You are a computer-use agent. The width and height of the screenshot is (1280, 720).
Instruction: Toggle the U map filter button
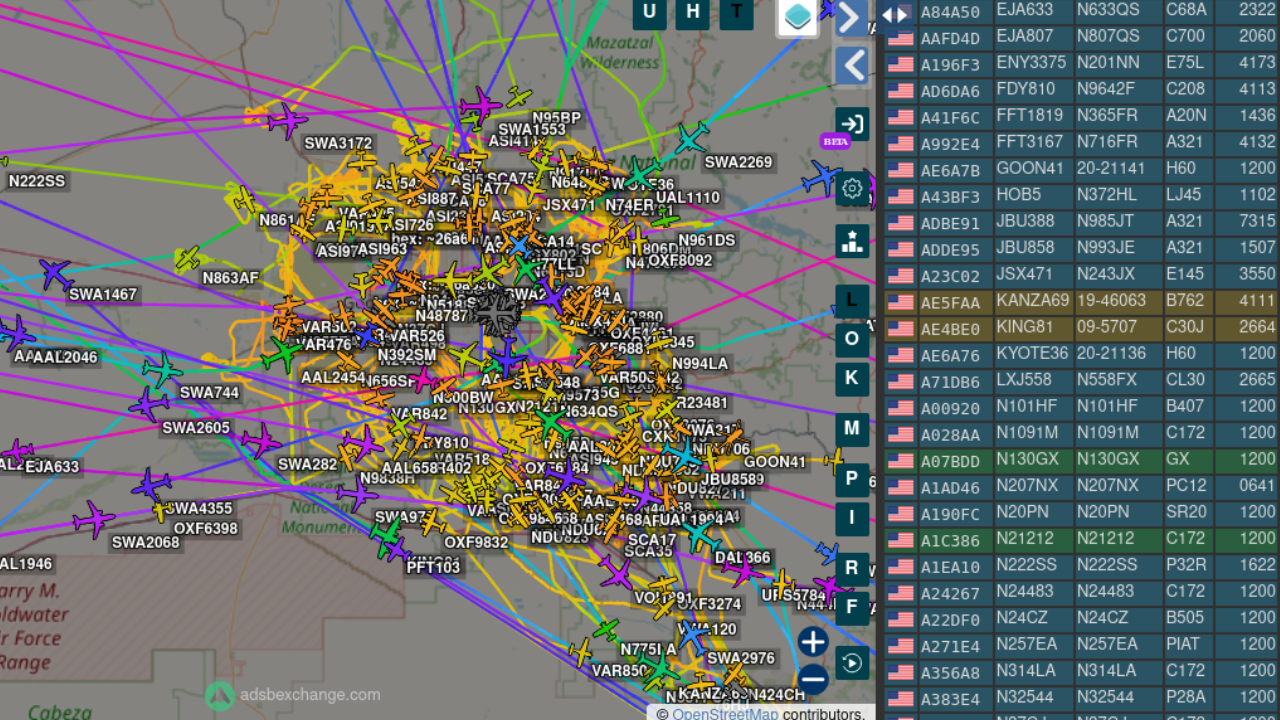click(650, 13)
